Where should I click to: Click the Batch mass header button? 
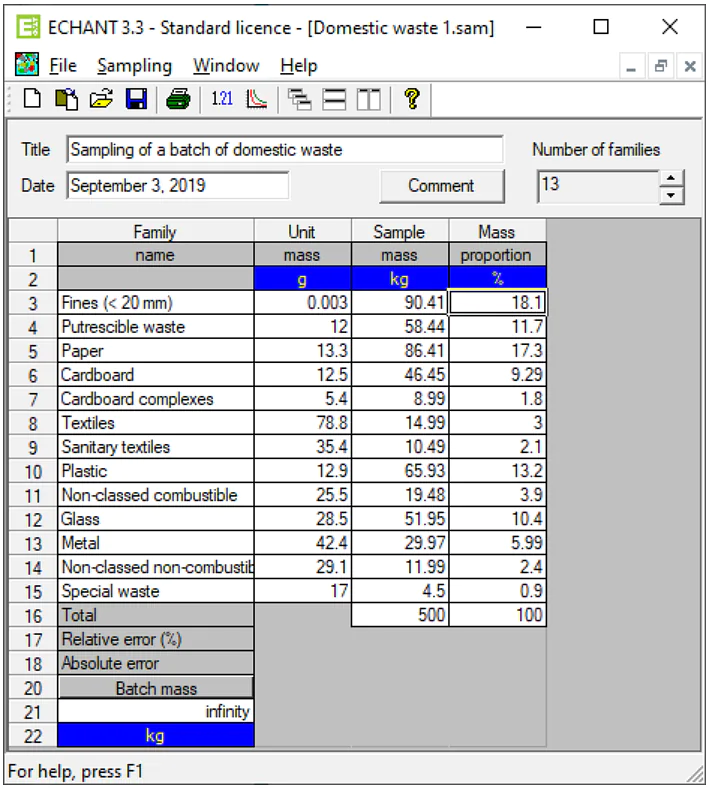156,688
